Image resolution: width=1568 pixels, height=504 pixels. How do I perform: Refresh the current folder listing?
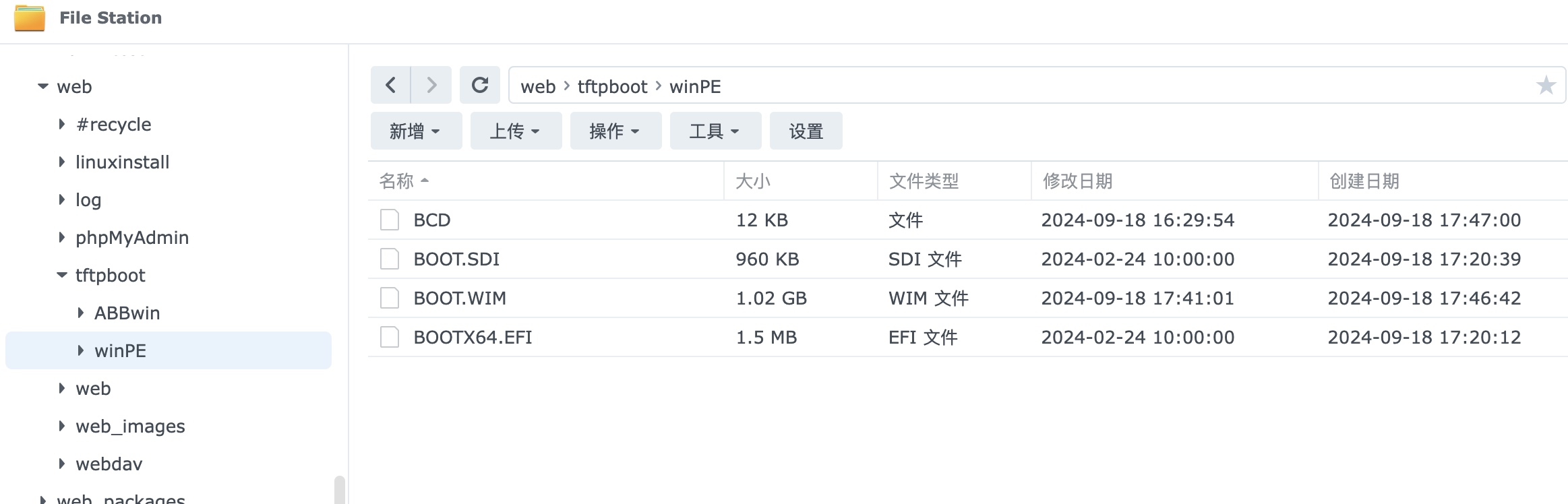[x=480, y=85]
